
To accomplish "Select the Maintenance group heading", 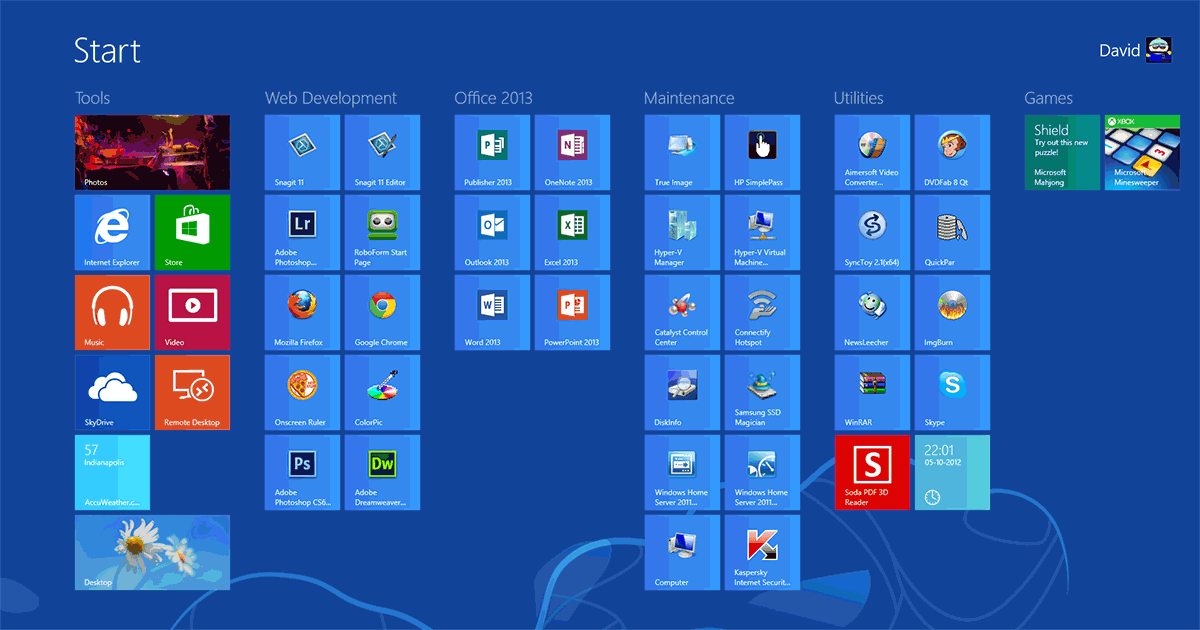I will tap(689, 98).
